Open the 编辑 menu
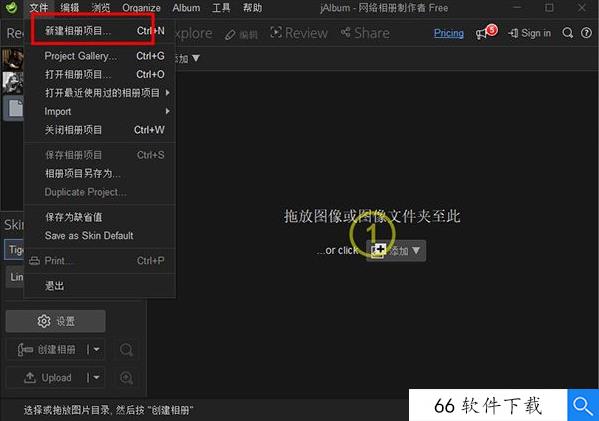This screenshot has width=599, height=421. coord(70,8)
